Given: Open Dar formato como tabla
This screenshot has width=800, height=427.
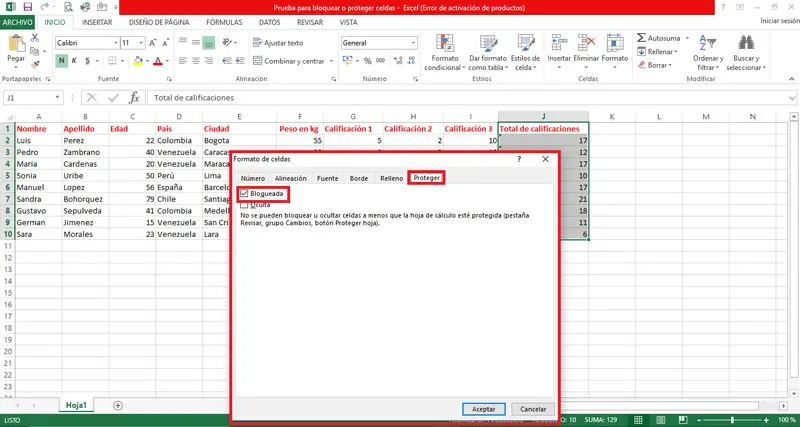Looking at the screenshot, I should click(488, 53).
